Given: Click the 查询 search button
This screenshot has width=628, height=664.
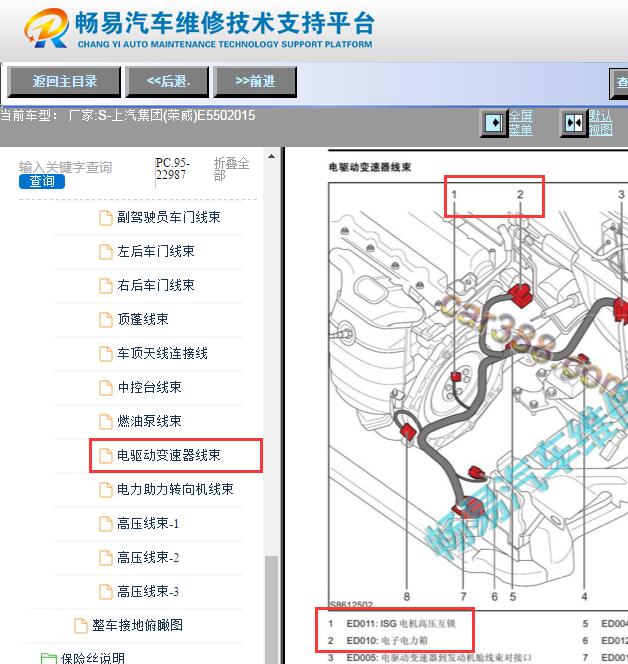Looking at the screenshot, I should (41, 181).
